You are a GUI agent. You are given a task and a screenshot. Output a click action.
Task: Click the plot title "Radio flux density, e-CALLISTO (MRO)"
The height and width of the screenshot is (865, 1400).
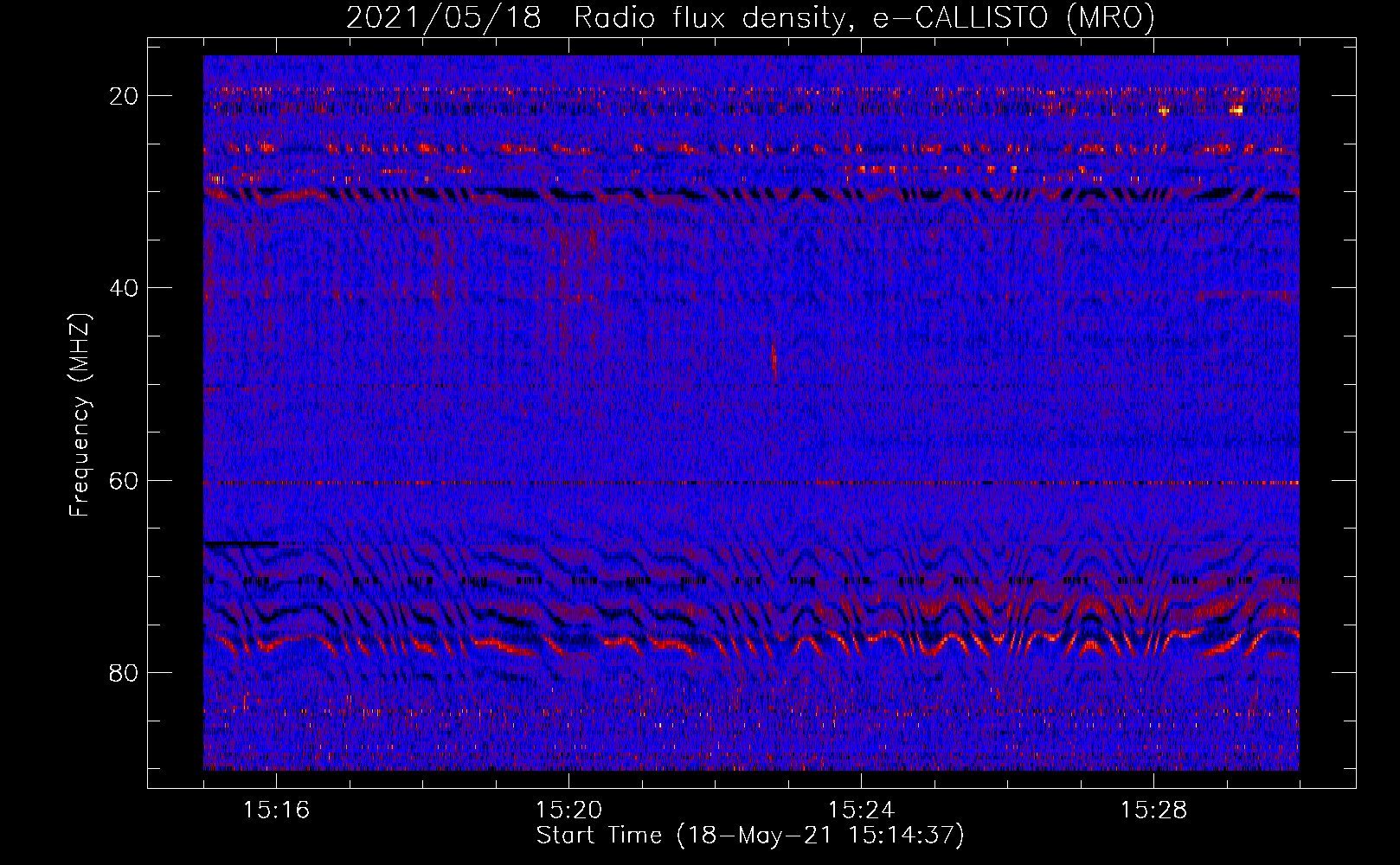tap(864, 17)
